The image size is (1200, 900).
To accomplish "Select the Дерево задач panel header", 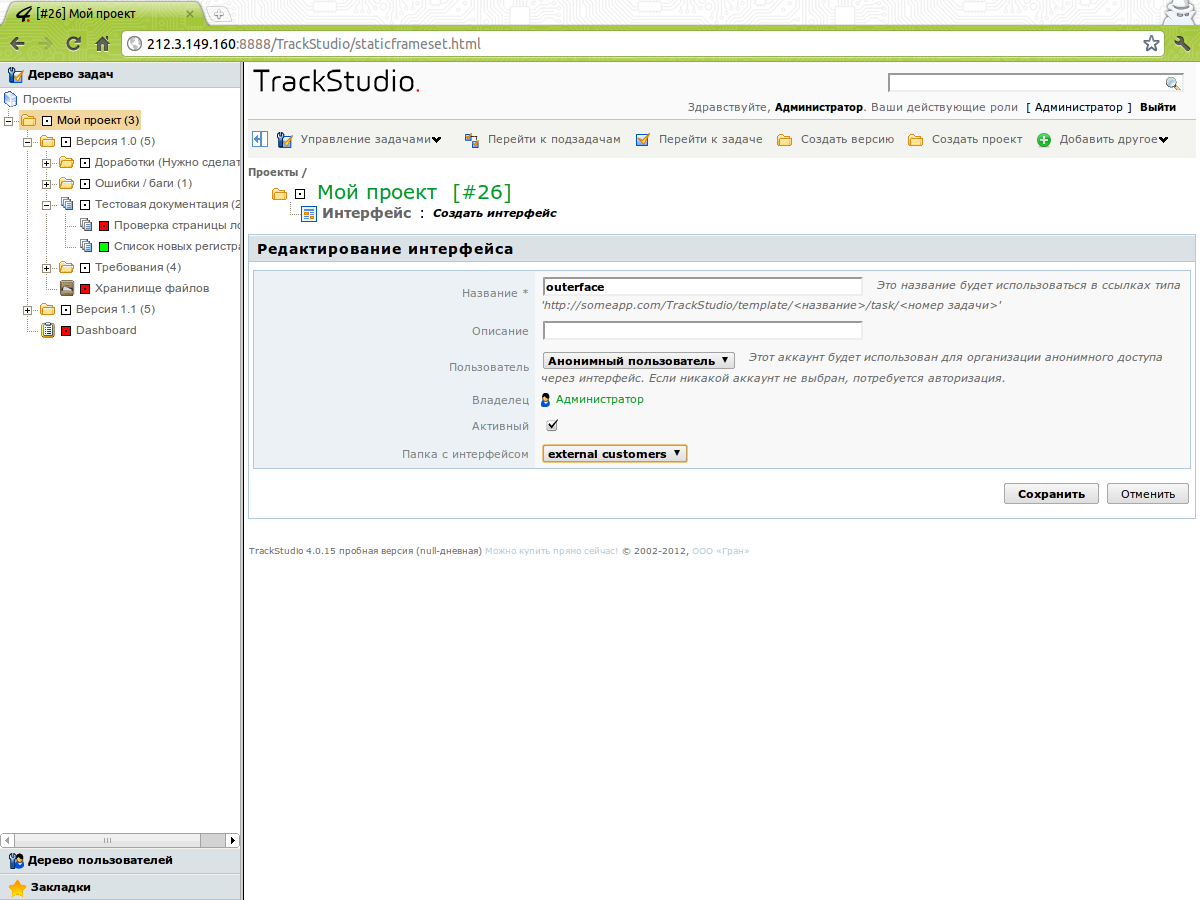I will (121, 74).
